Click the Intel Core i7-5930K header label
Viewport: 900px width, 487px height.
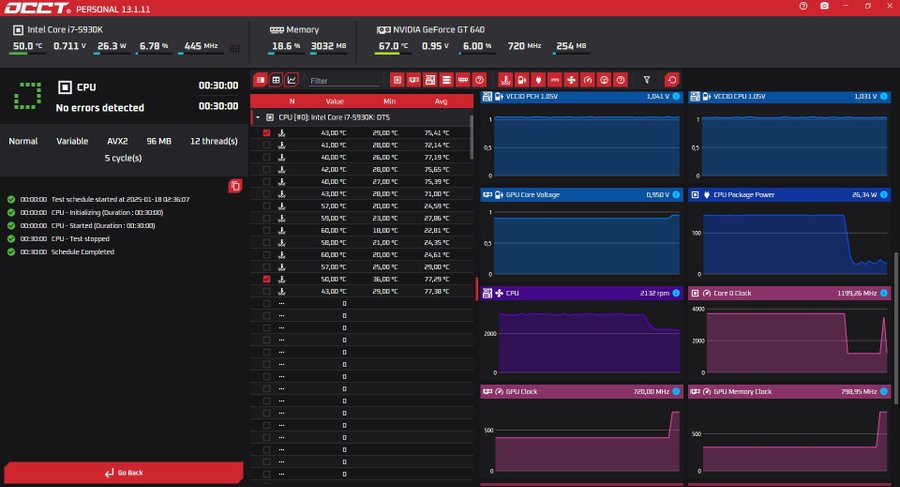(65, 30)
